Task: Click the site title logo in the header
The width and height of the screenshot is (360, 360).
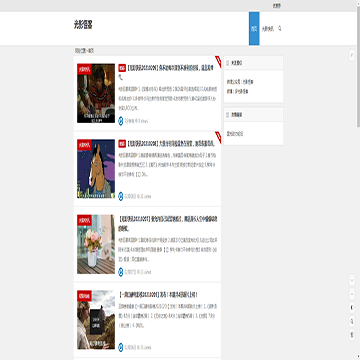Action: point(83,25)
